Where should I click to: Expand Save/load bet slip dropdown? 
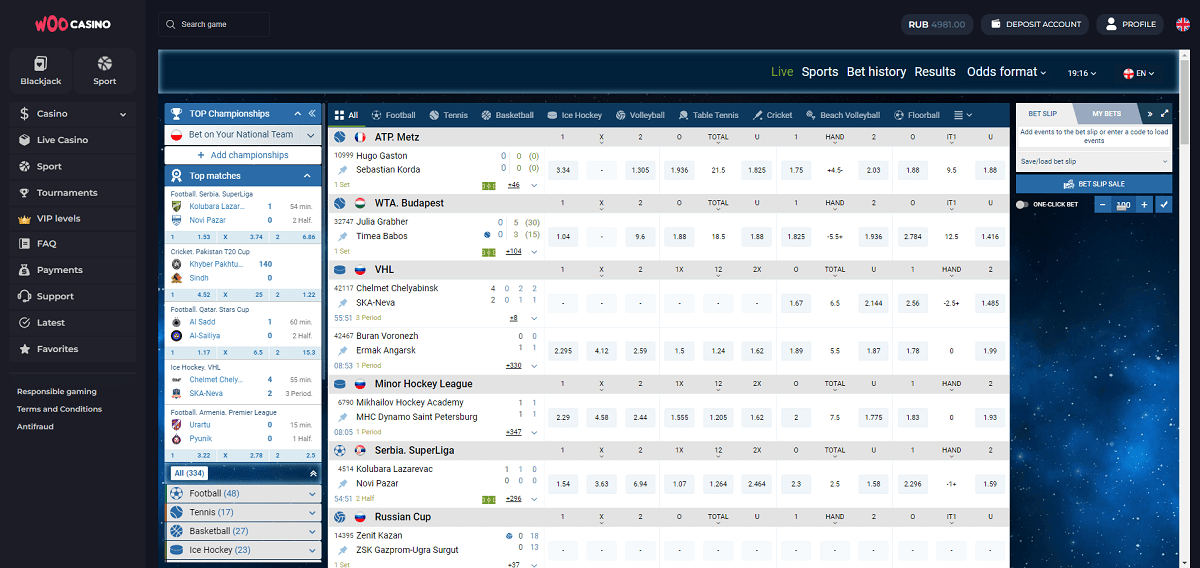click(x=1093, y=161)
